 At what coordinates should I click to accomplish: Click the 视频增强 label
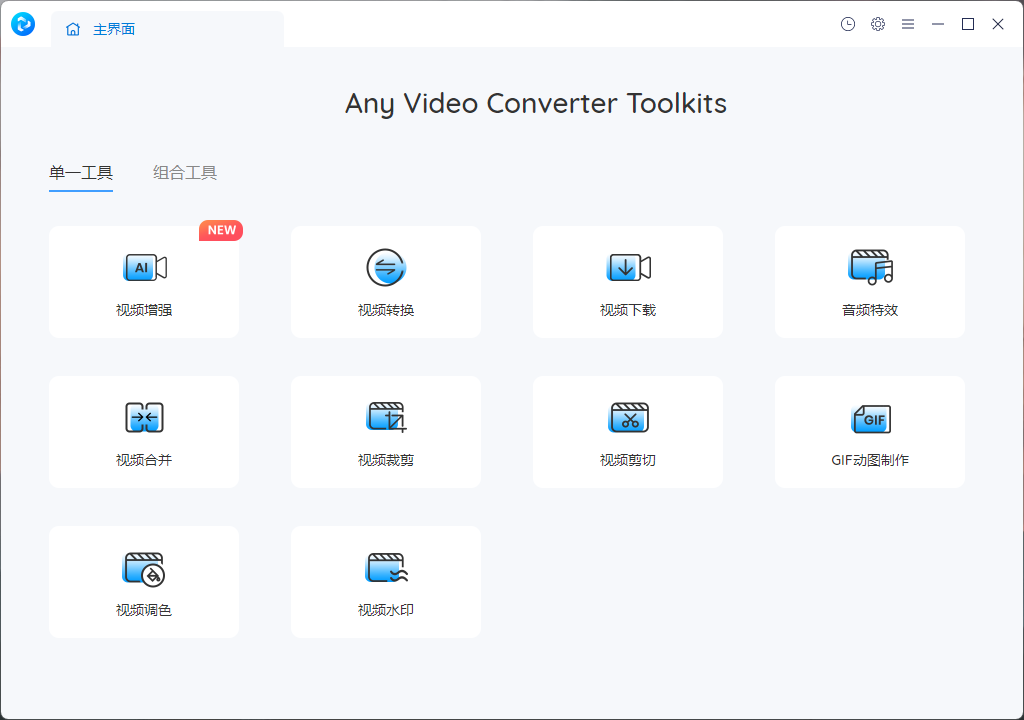point(144,310)
